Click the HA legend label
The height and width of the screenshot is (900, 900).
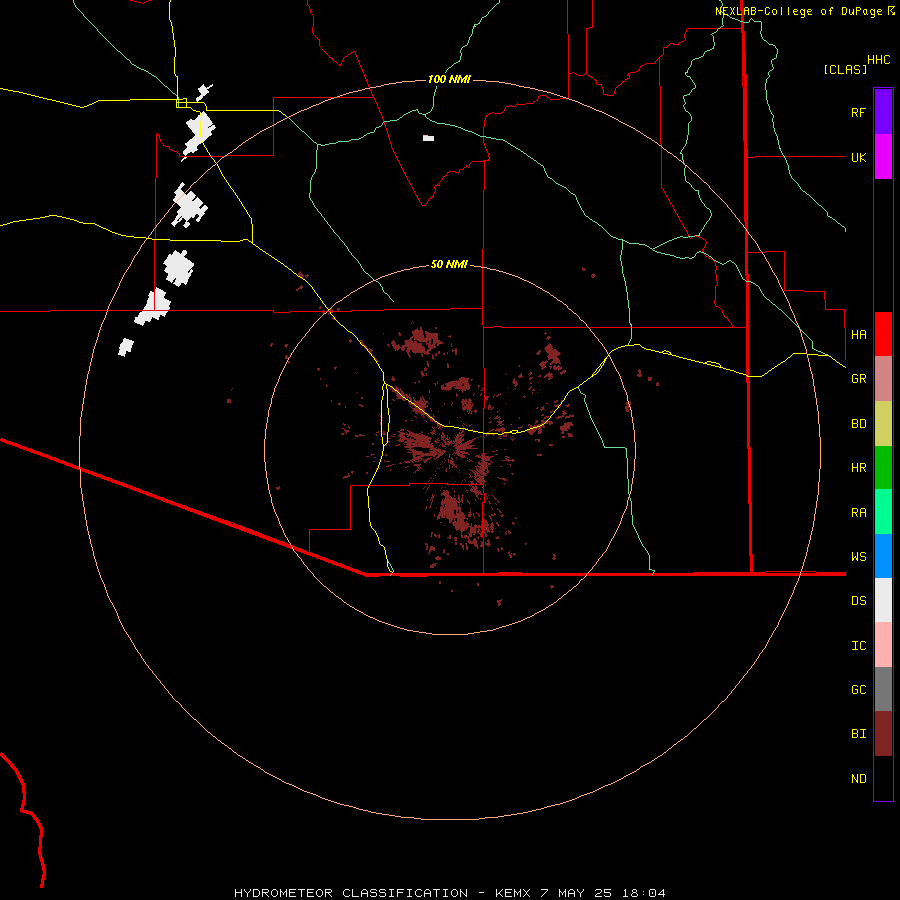click(858, 335)
